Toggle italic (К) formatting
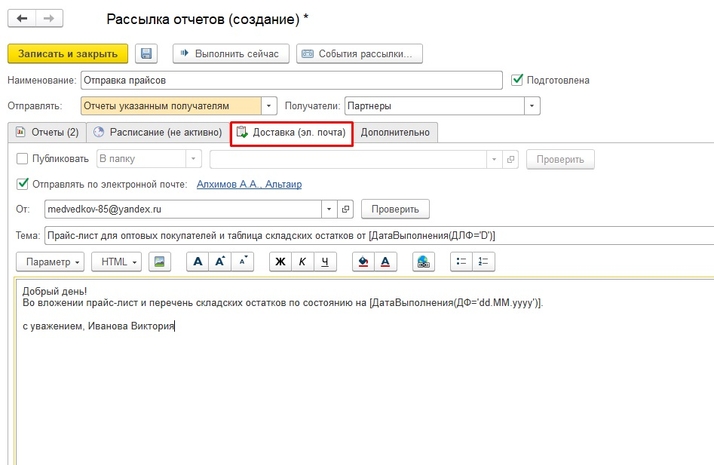714x465 pixels. coord(302,262)
